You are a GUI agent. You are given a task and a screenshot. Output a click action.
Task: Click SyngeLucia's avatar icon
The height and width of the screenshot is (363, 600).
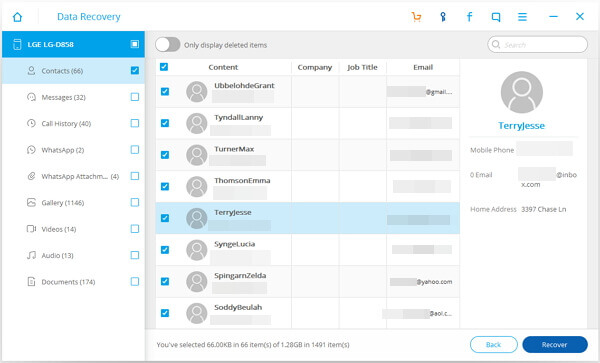pos(197,250)
